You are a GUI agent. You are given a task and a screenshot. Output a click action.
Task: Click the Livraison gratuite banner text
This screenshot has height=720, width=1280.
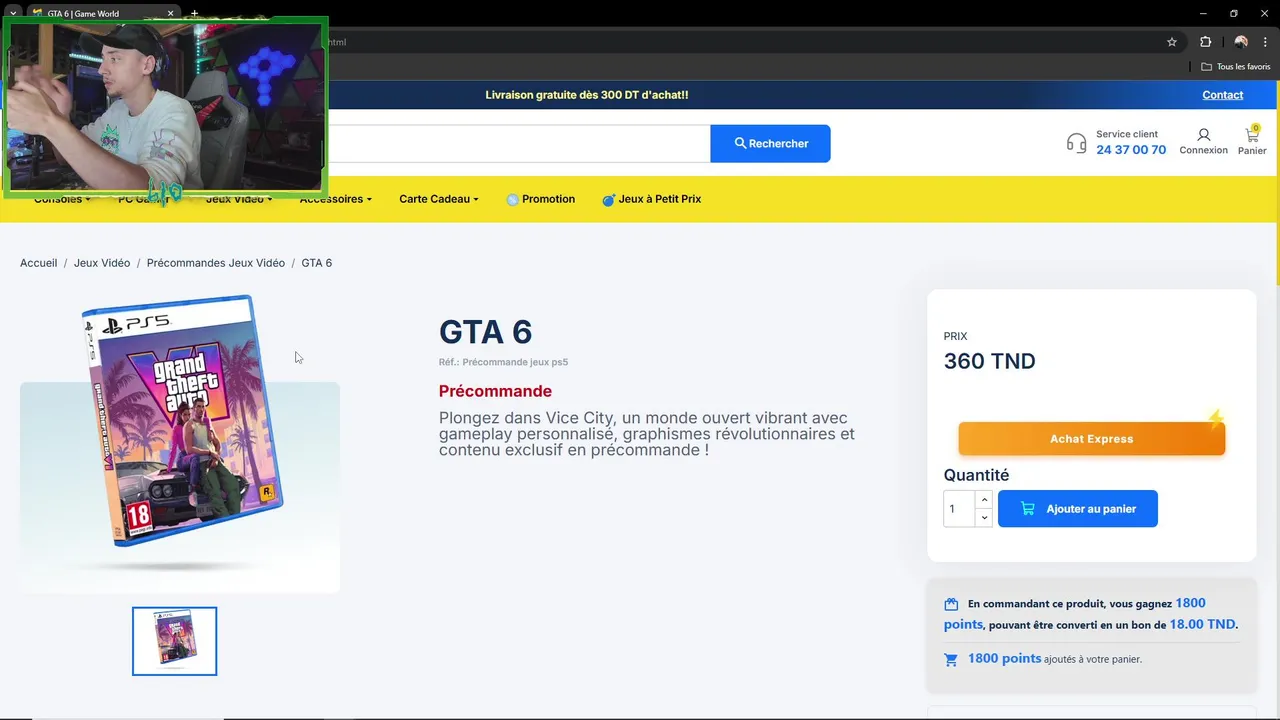coord(587,95)
